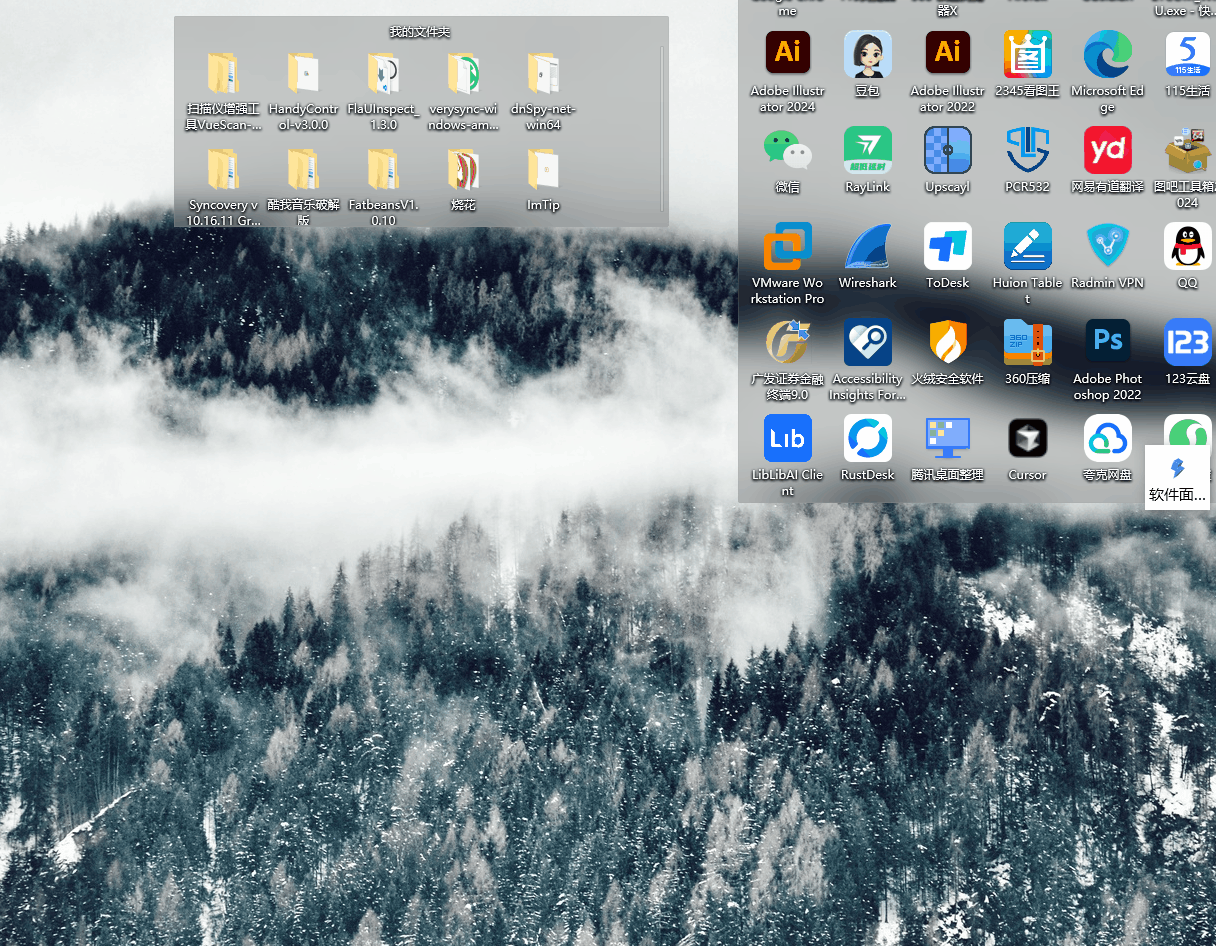Launch Radmin VPN
Viewport: 1216px width, 946px height.
tap(1108, 256)
